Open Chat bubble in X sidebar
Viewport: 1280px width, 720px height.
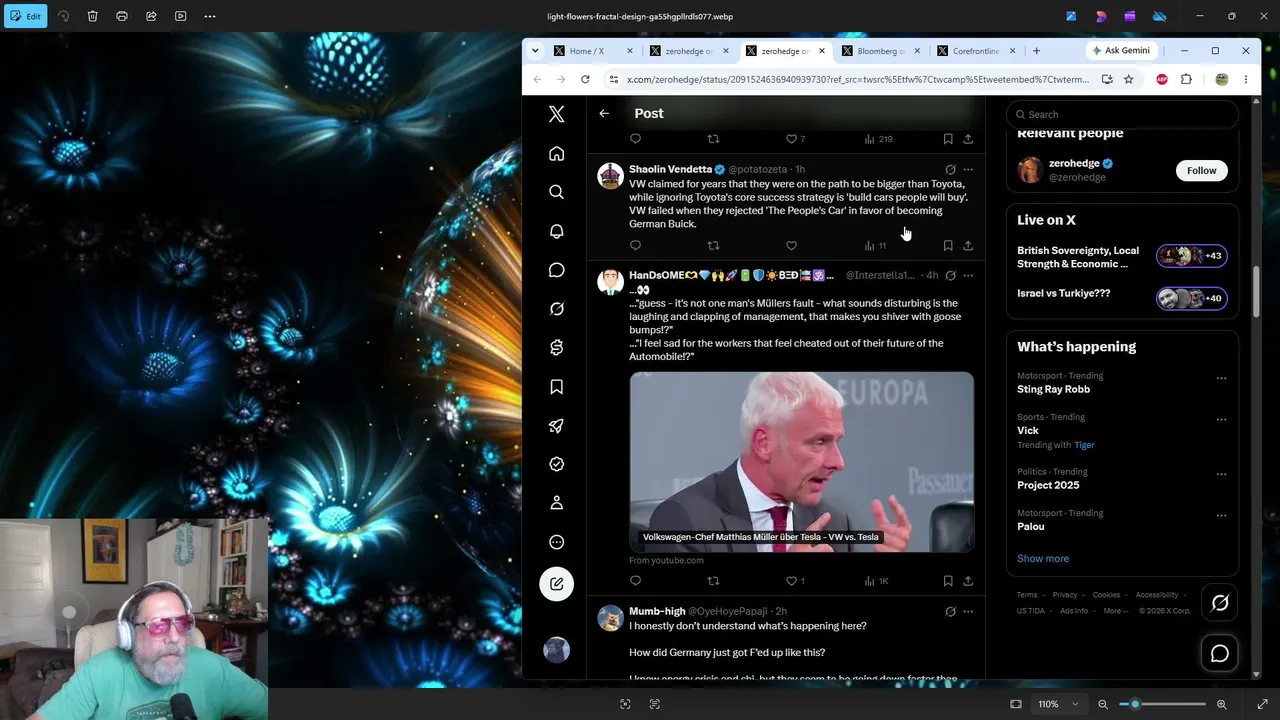[x=557, y=270]
